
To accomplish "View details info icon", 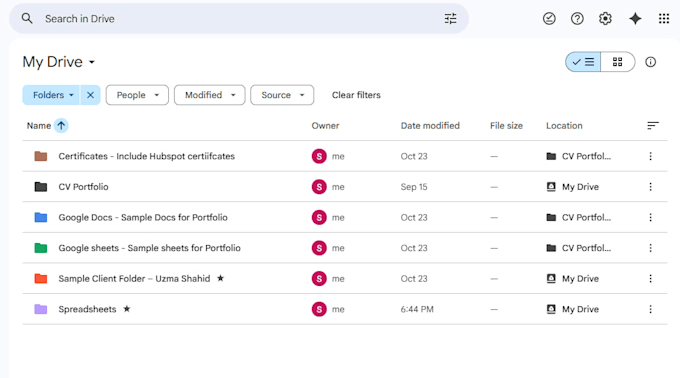I will [651, 62].
